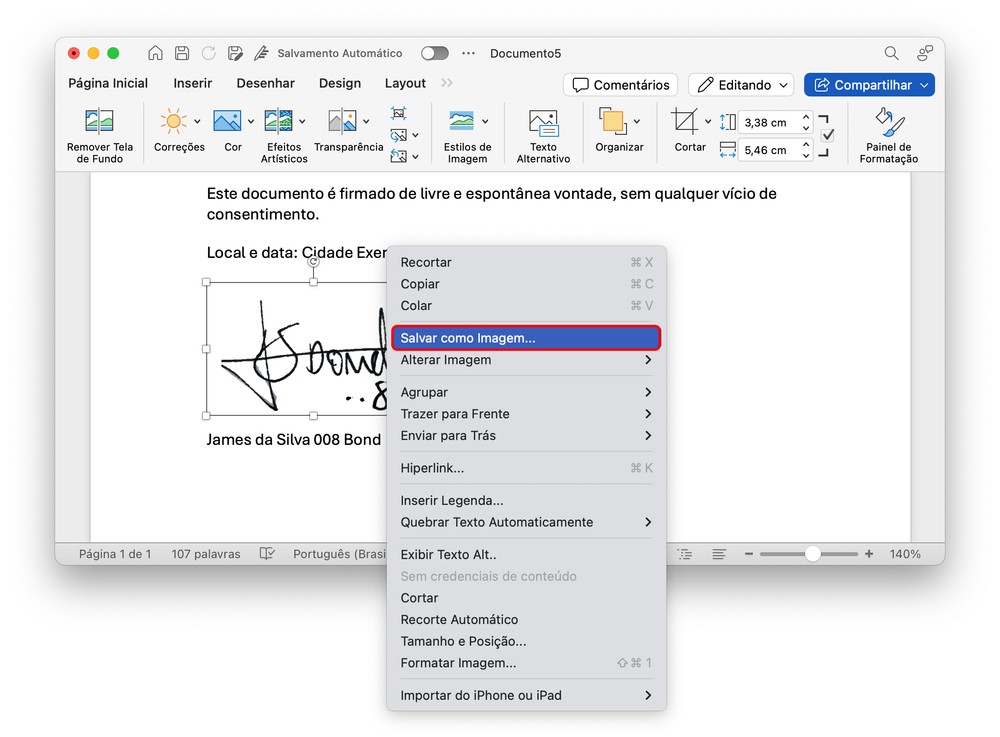The height and width of the screenshot is (737, 1000).
Task: Open the Painel de Formatação
Action: (891, 122)
